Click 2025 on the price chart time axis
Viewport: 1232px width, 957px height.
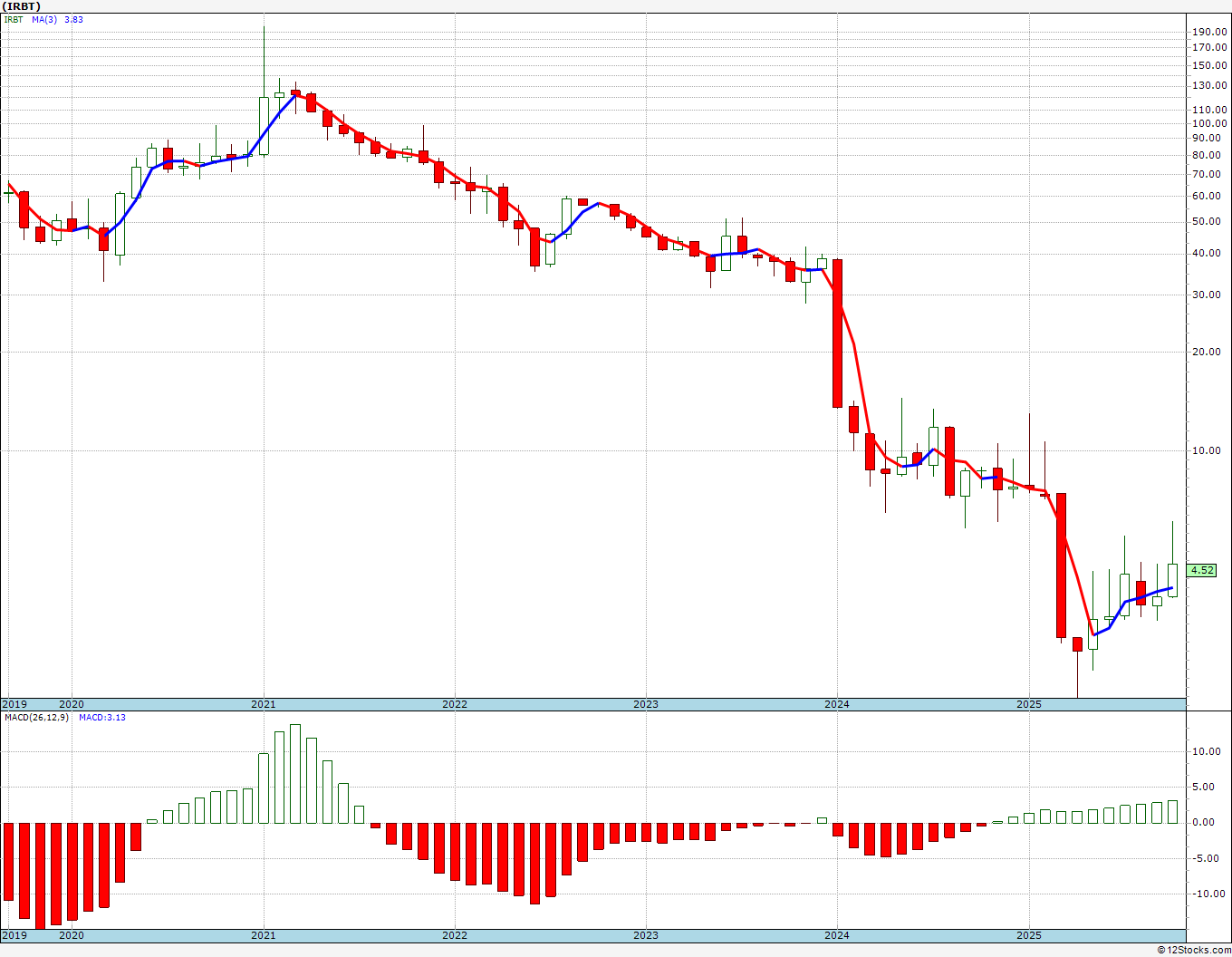click(x=1028, y=704)
